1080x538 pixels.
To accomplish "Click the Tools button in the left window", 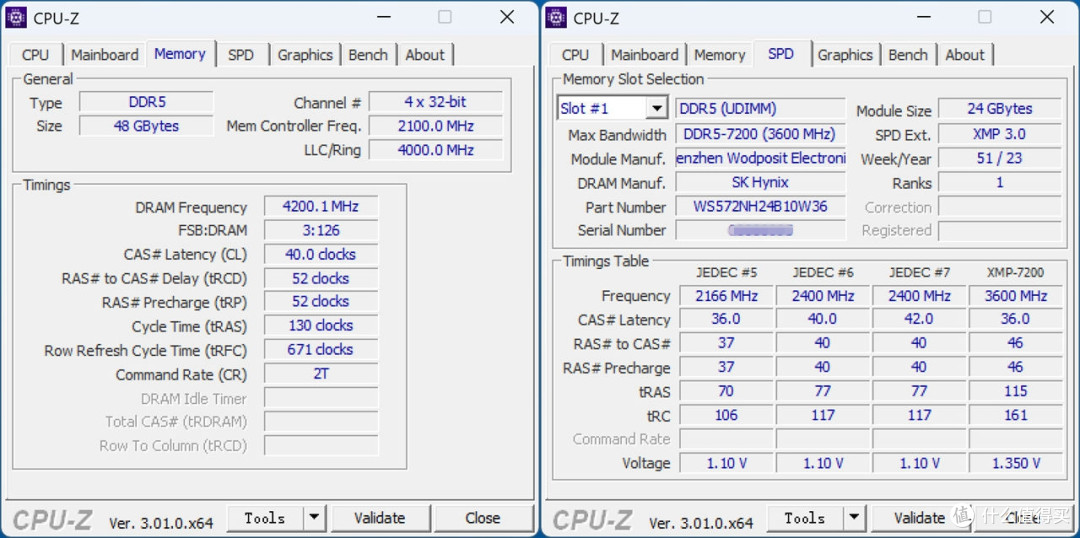I will 265,518.
